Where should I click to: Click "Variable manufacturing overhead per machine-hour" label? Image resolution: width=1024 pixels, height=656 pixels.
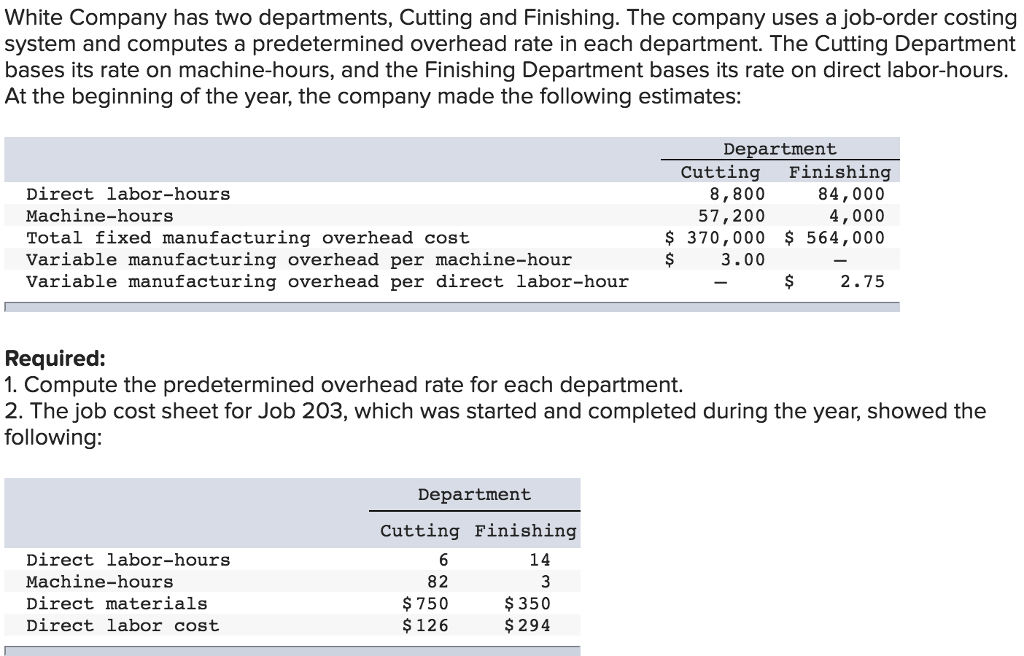[299, 260]
